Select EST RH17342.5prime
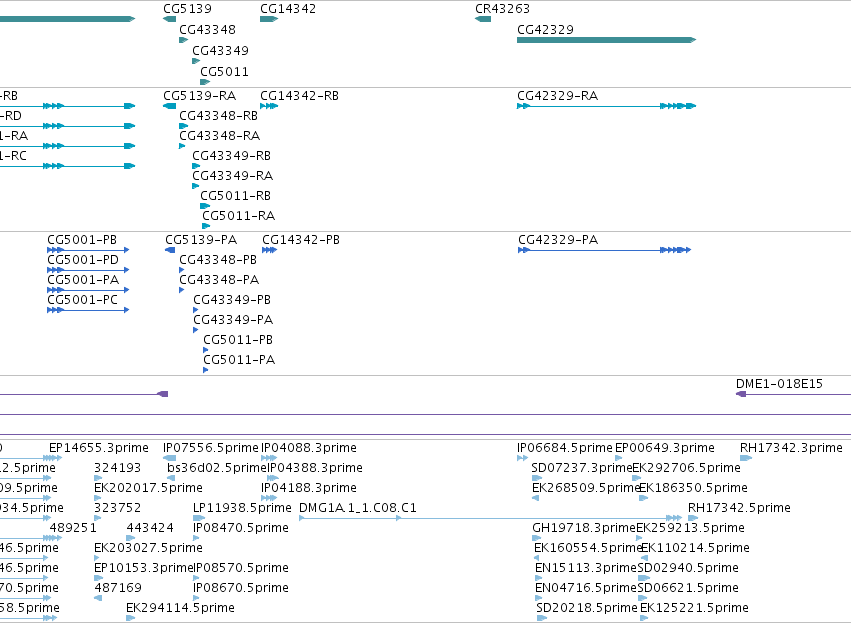Screen dimensions: 851x623 click(739, 508)
